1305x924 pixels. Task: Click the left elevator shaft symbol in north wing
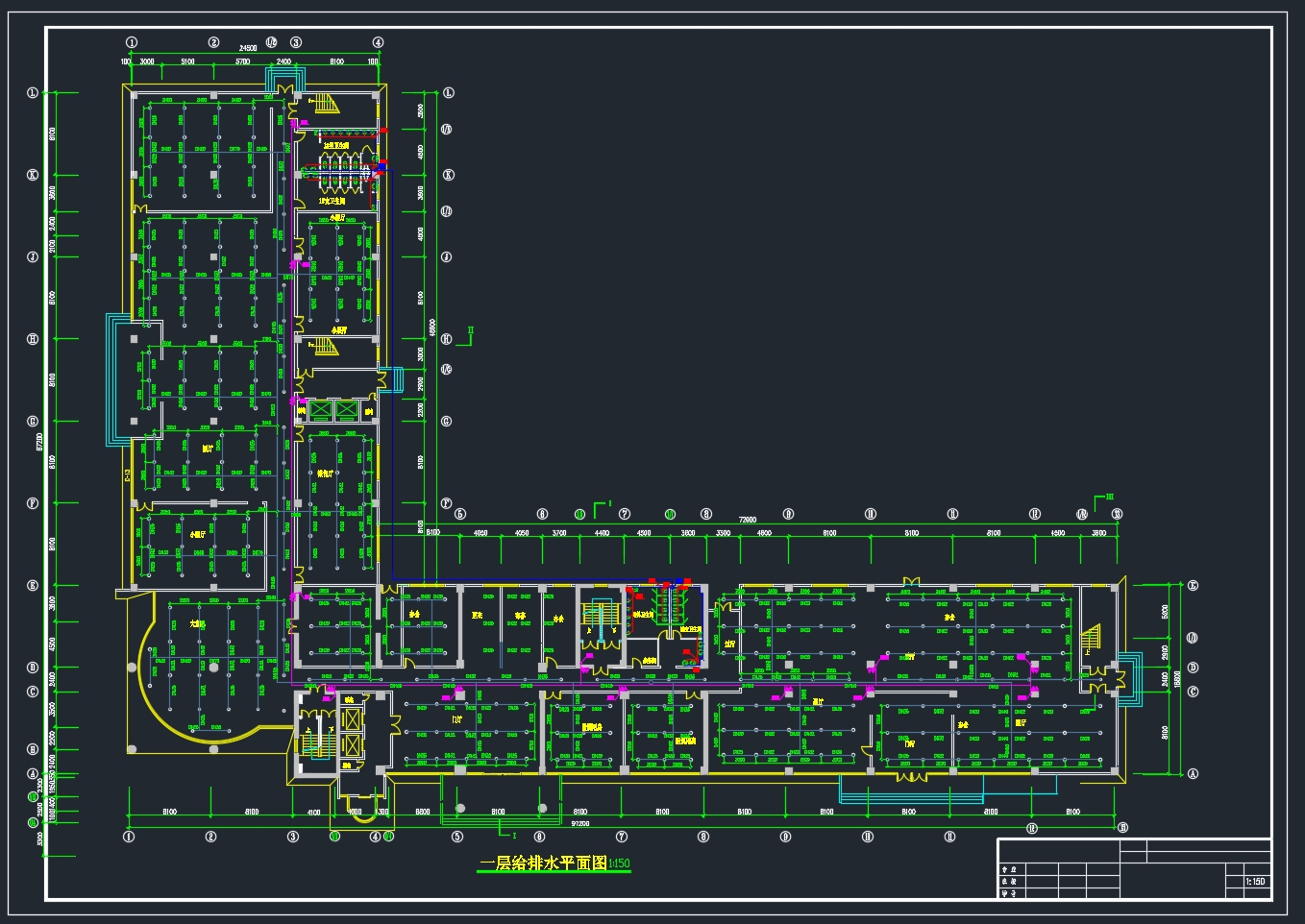[x=319, y=411]
